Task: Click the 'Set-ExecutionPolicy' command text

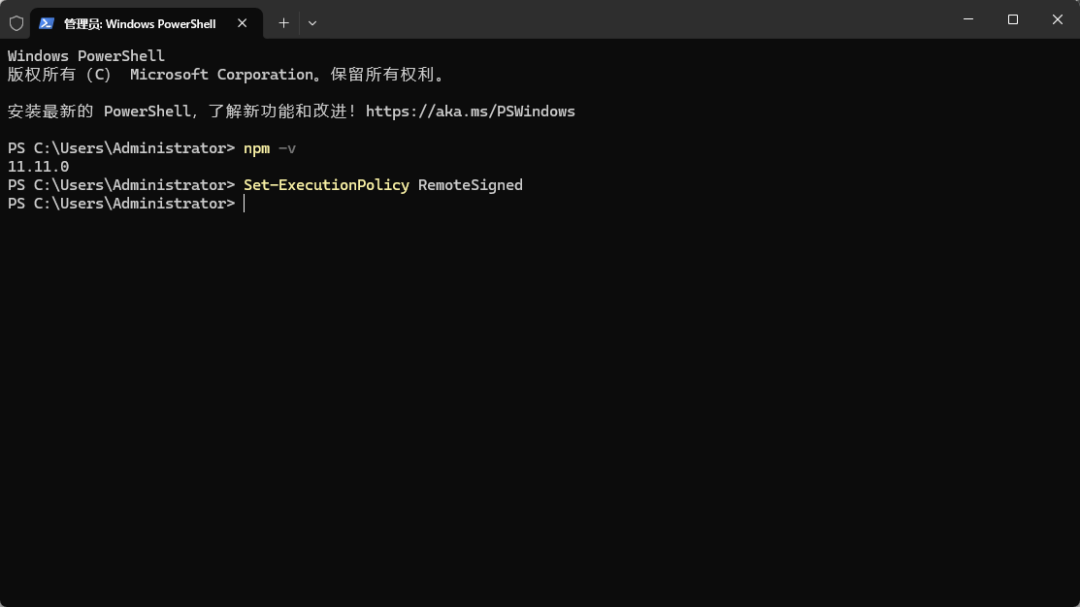Action: [x=326, y=185]
